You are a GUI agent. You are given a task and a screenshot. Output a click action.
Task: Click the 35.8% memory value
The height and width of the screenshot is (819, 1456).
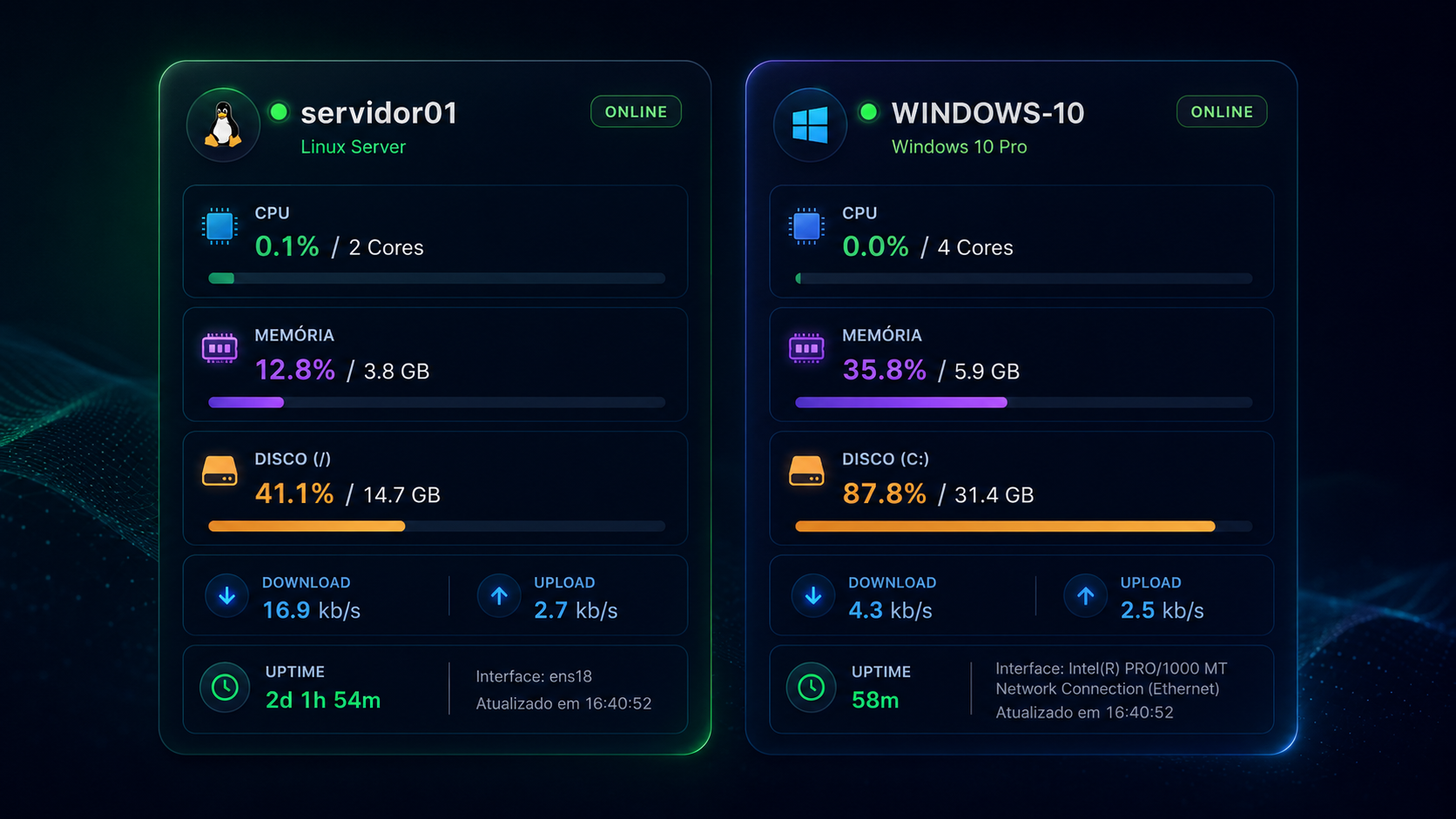(884, 370)
